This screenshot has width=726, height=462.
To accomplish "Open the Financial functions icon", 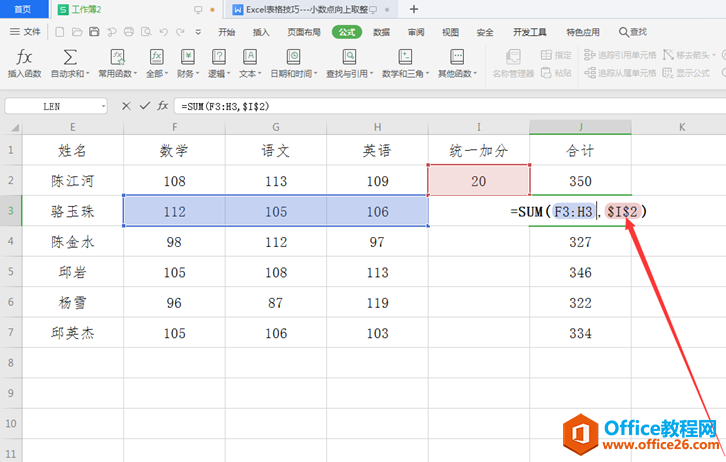I will 188,57.
